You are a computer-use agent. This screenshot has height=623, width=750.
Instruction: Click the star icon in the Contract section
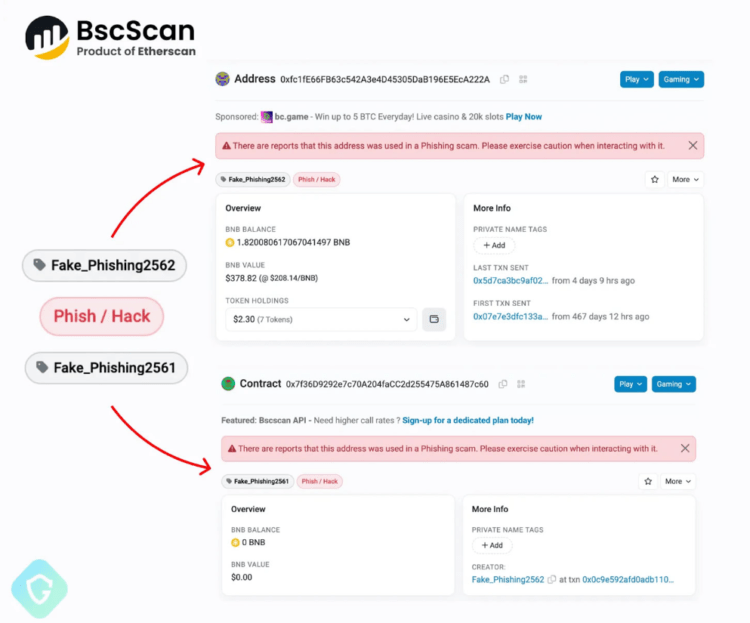[x=648, y=481]
